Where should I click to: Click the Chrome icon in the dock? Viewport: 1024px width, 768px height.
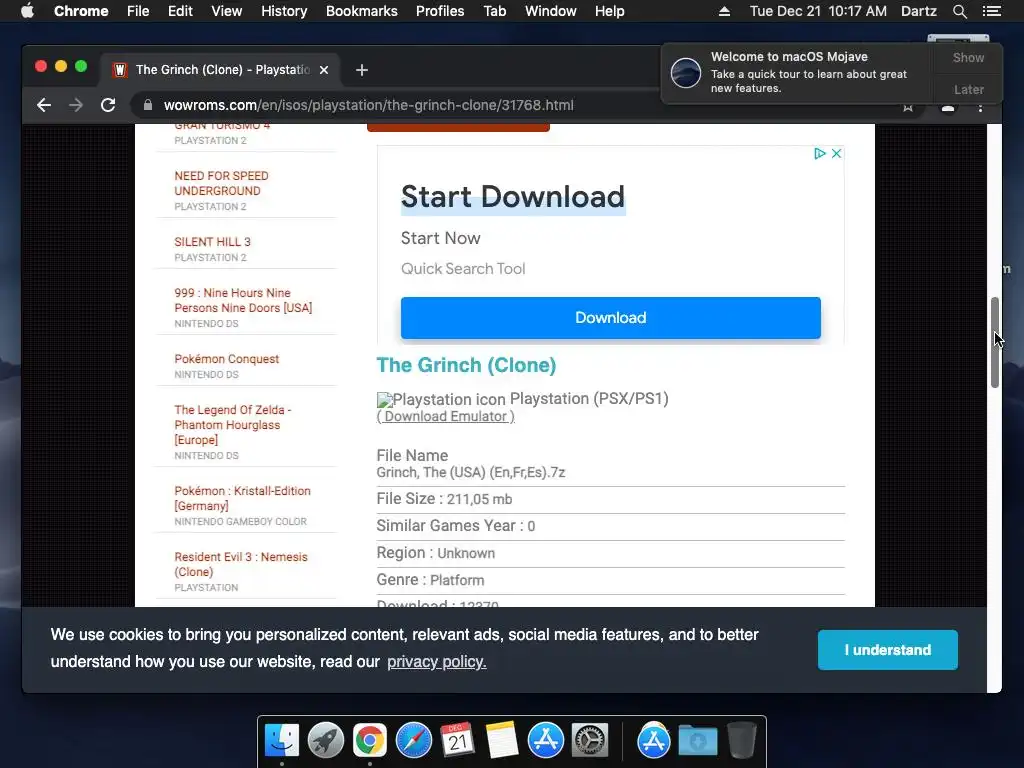(x=370, y=741)
